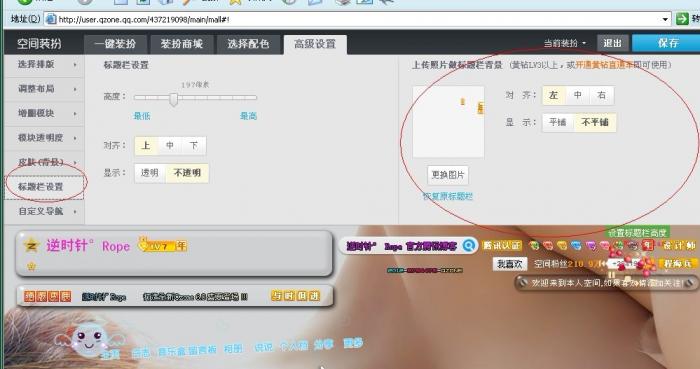Click the 设计帅 badge

[679, 245]
